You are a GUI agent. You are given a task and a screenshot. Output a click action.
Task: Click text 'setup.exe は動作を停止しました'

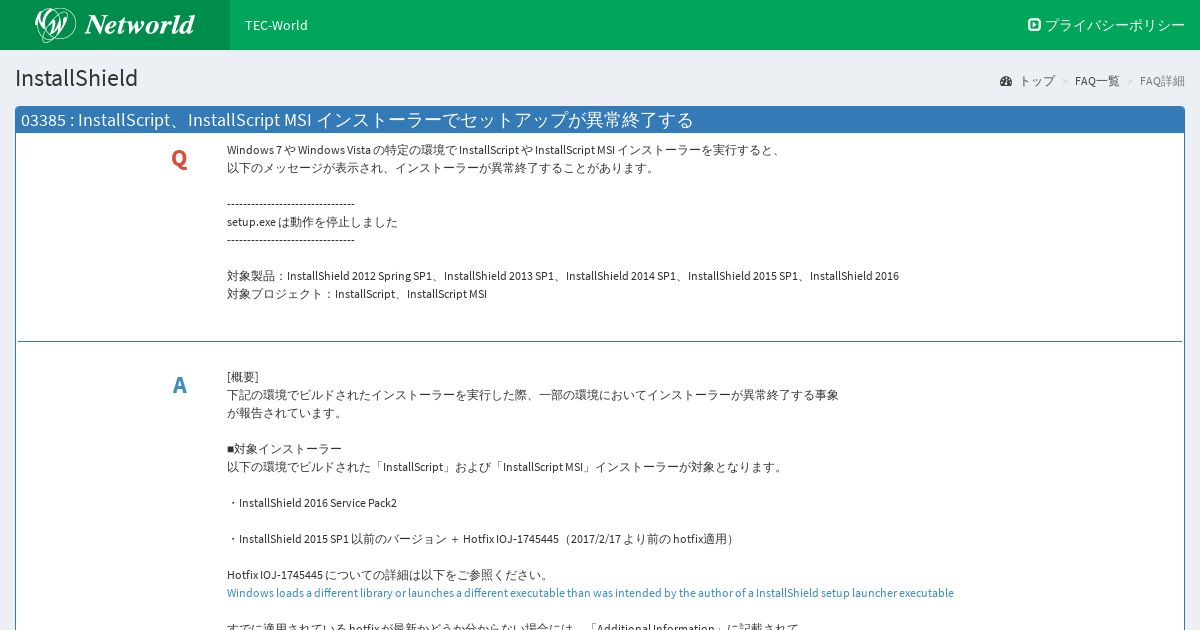click(312, 222)
